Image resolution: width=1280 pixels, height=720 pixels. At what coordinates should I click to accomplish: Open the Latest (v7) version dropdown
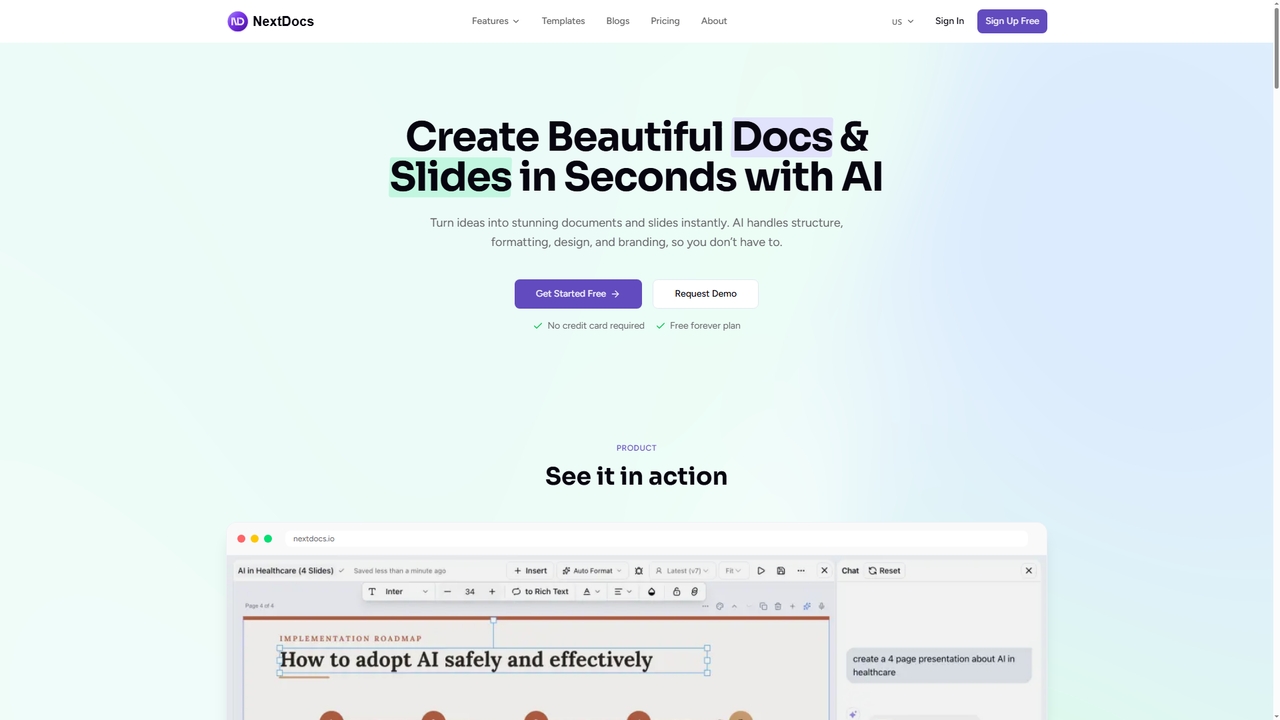pyautogui.click(x=682, y=571)
